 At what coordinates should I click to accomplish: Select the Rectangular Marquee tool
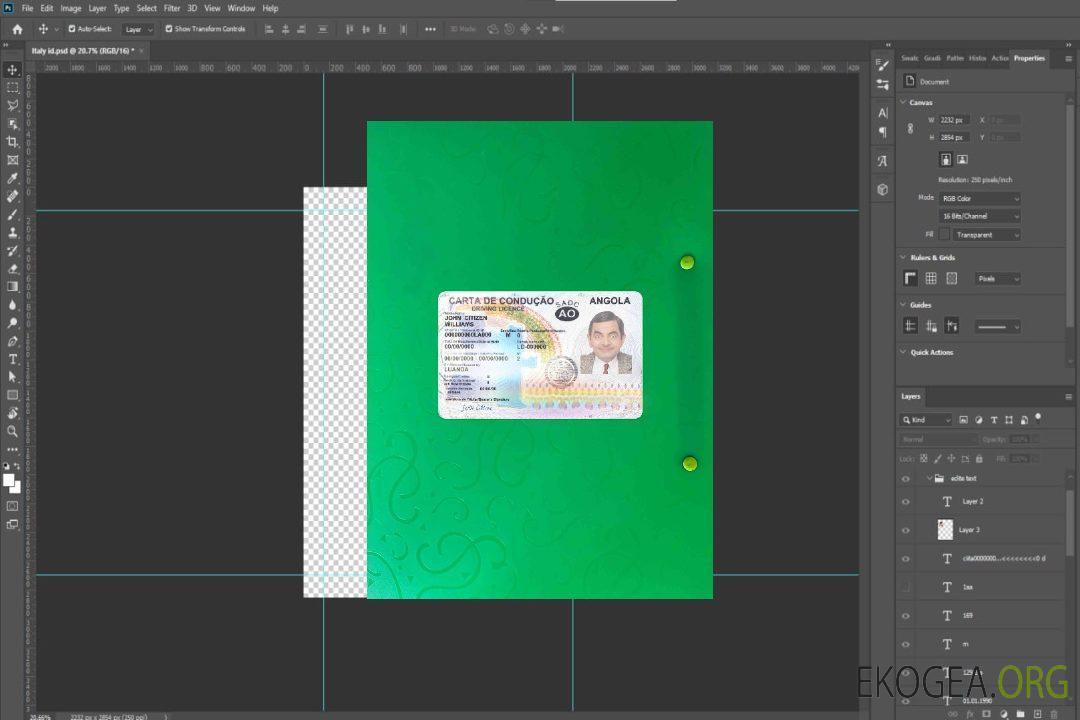pyautogui.click(x=12, y=88)
